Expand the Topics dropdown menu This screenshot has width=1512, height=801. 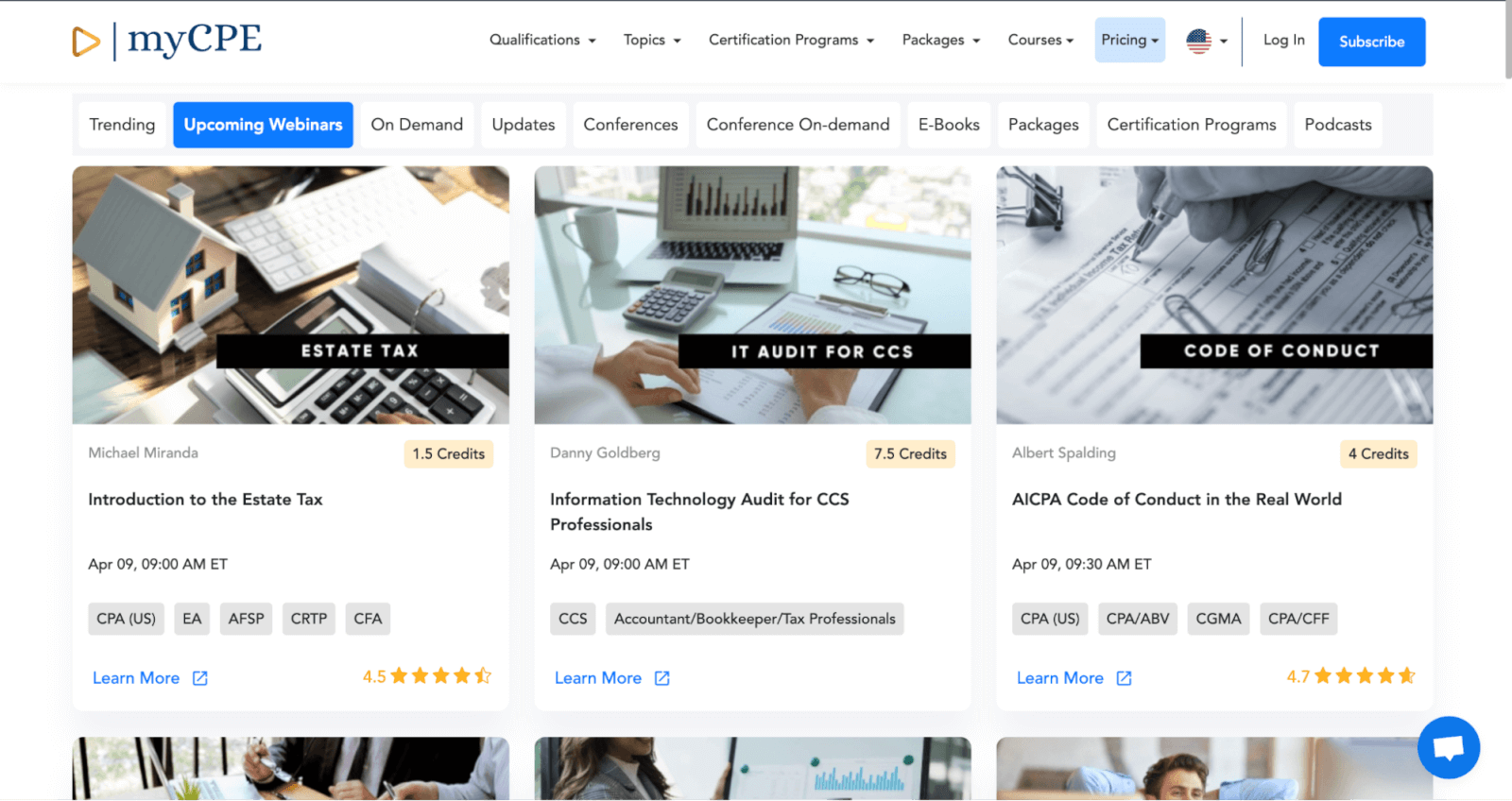(652, 40)
